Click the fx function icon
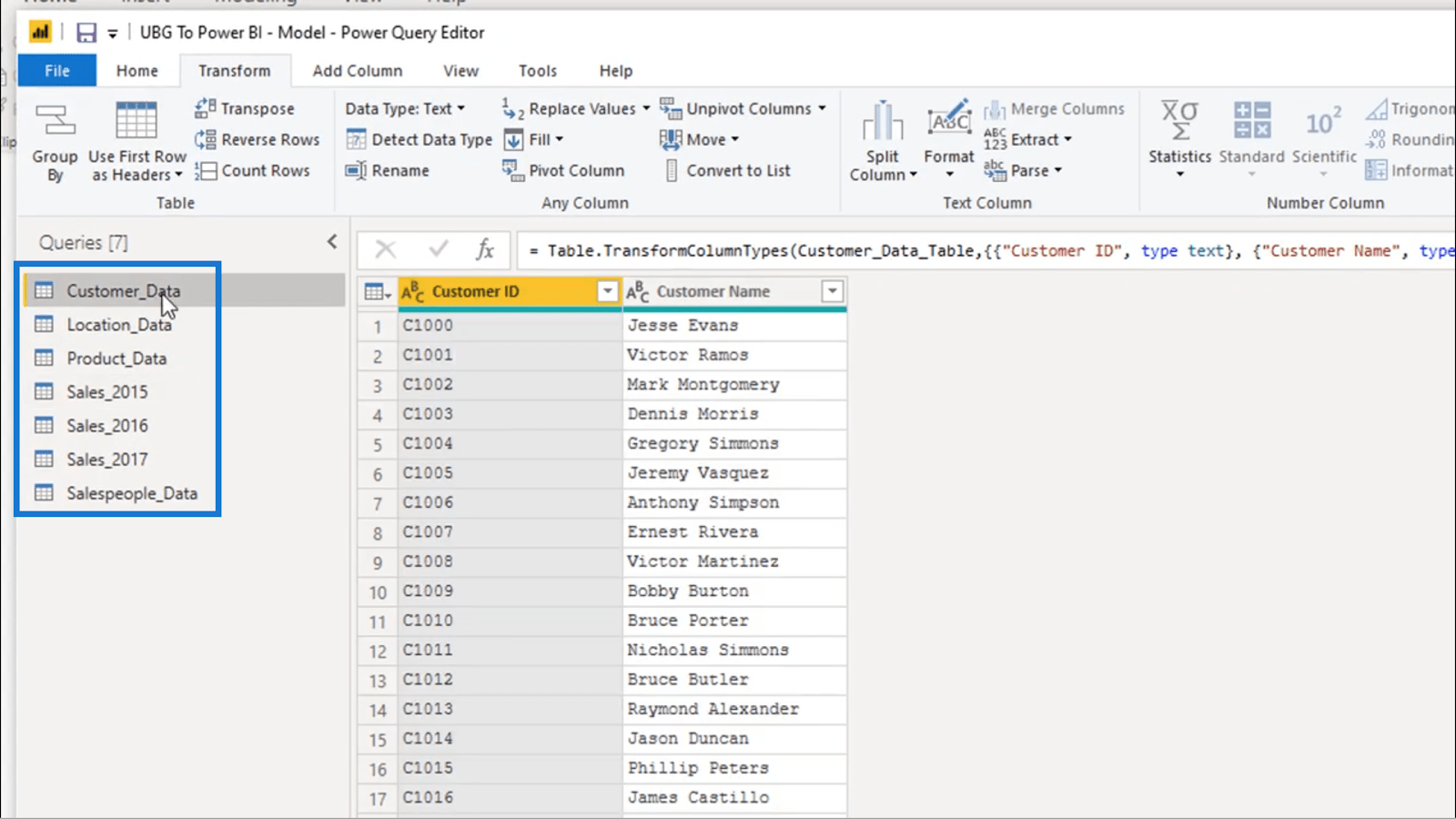1456x819 pixels. (x=485, y=249)
